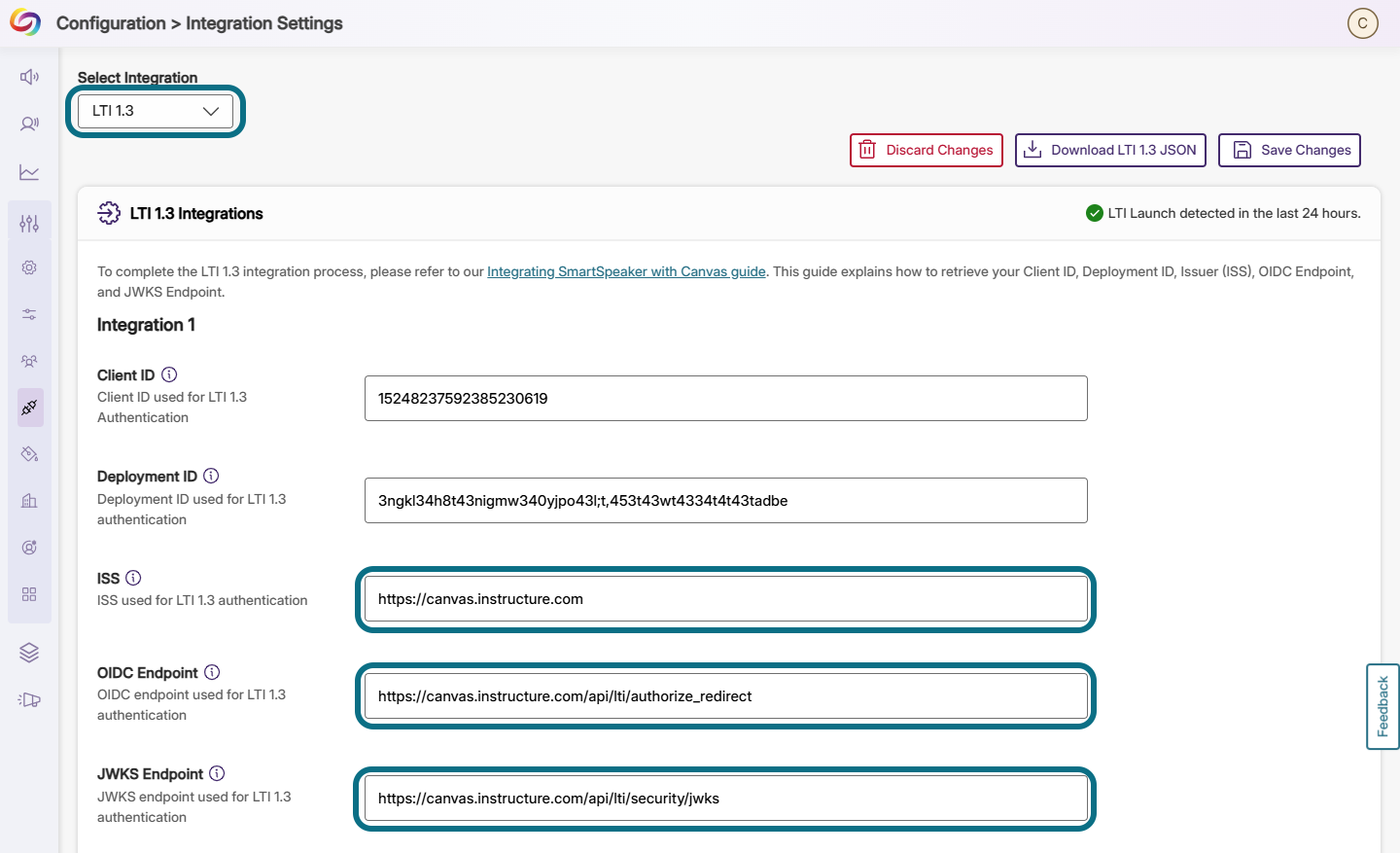Select the integration plug sidebar icon

point(29,408)
